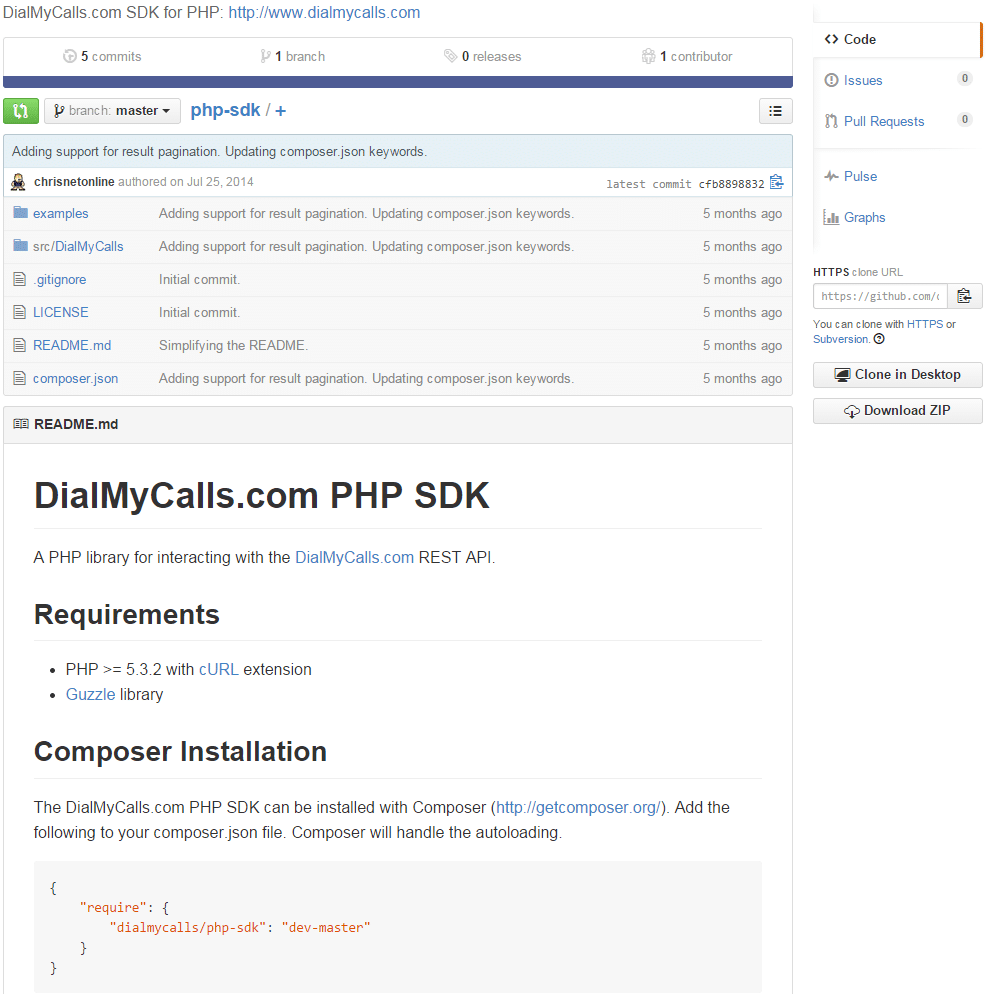The width and height of the screenshot is (986, 994).
Task: Open the Code tab in sidebar
Action: pos(860,39)
